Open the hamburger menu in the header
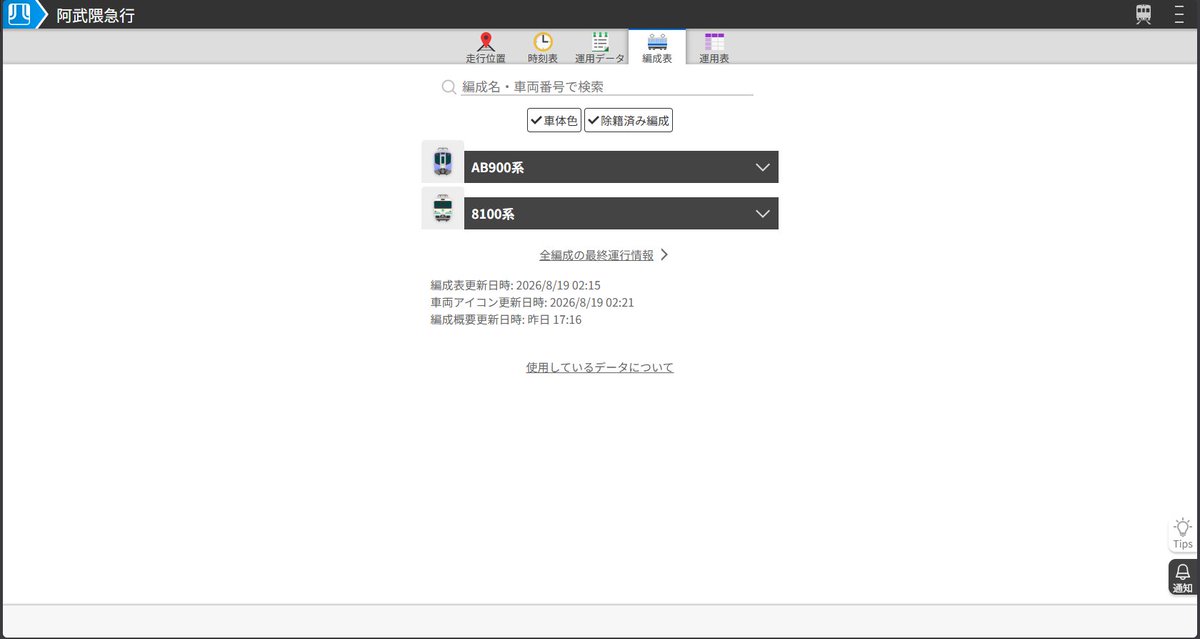1200x639 pixels. click(x=1178, y=14)
